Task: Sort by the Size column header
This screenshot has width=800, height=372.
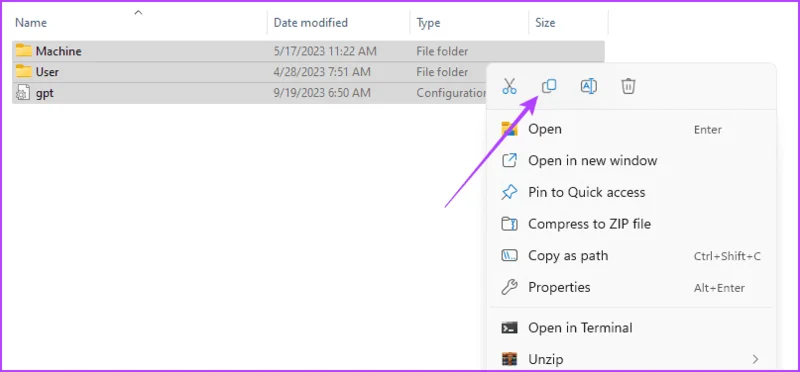Action: (x=545, y=22)
